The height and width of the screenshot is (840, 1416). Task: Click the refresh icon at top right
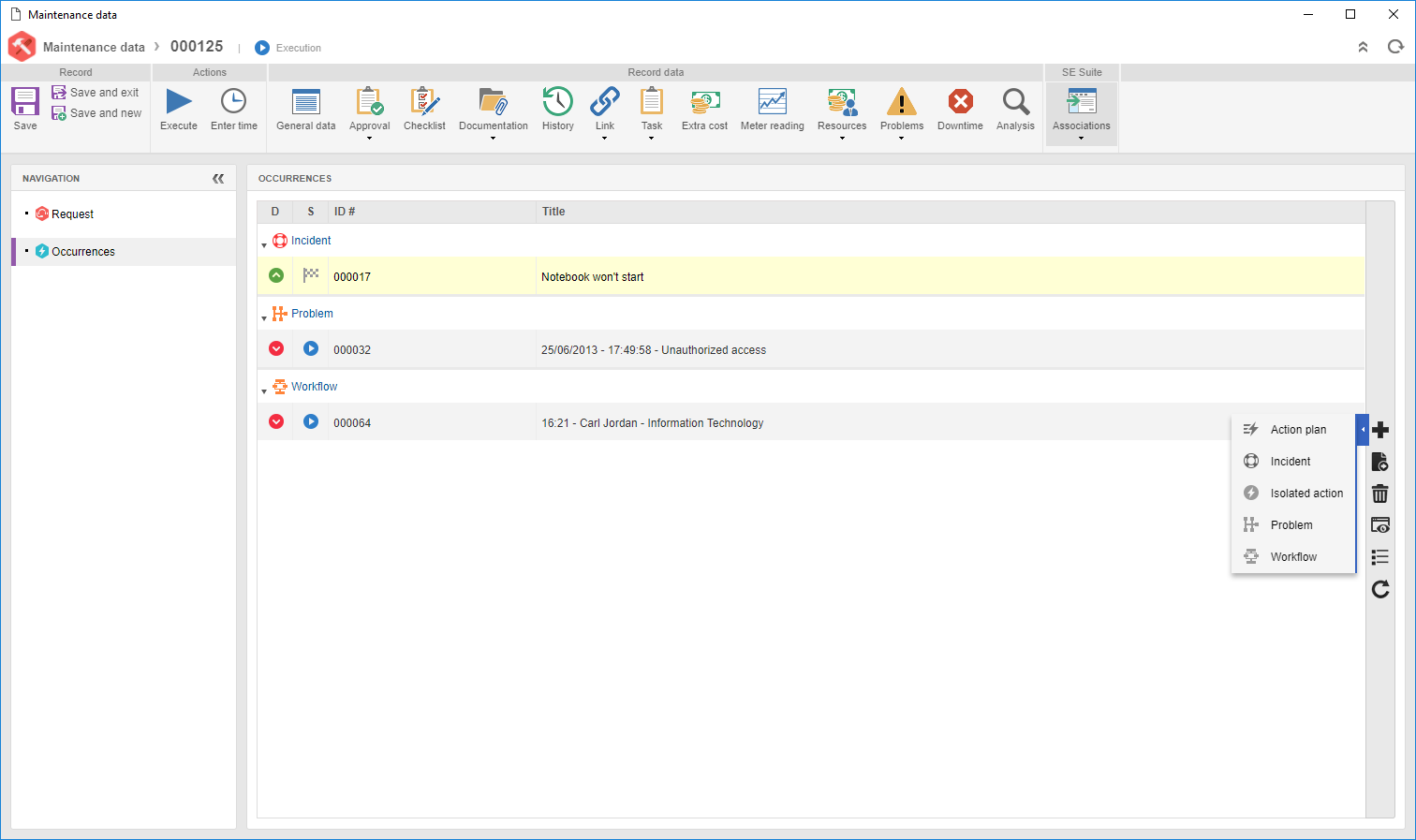[x=1395, y=47]
